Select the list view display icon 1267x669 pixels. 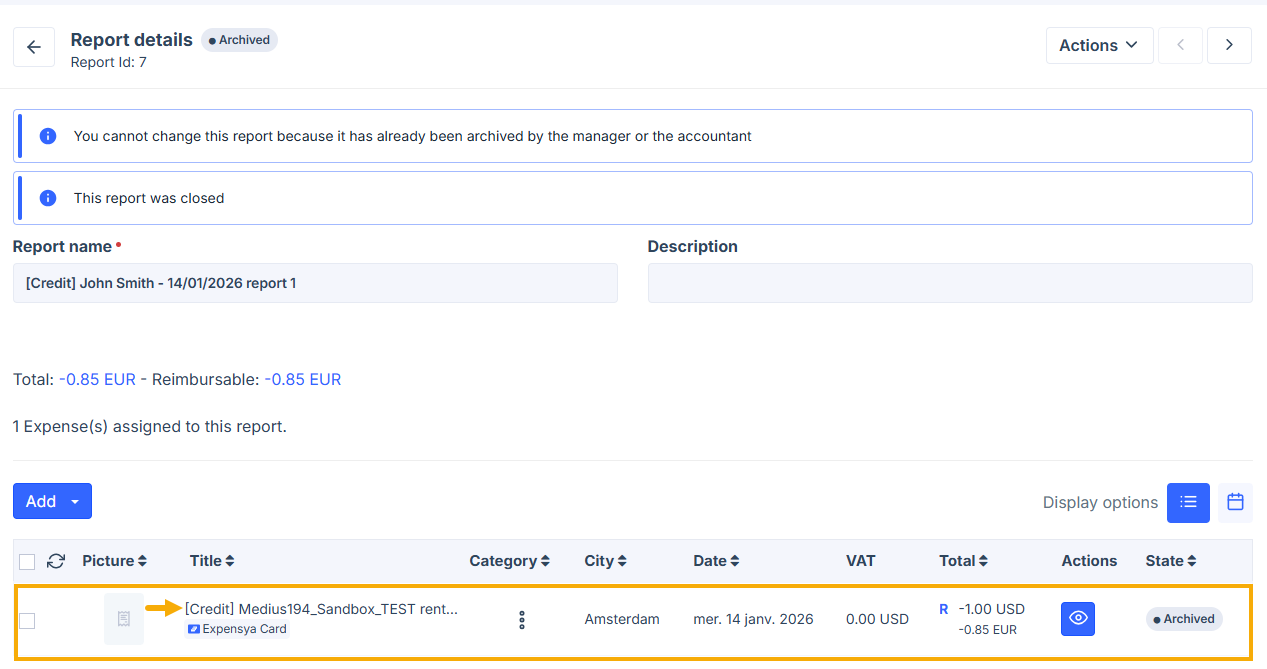[1188, 502]
